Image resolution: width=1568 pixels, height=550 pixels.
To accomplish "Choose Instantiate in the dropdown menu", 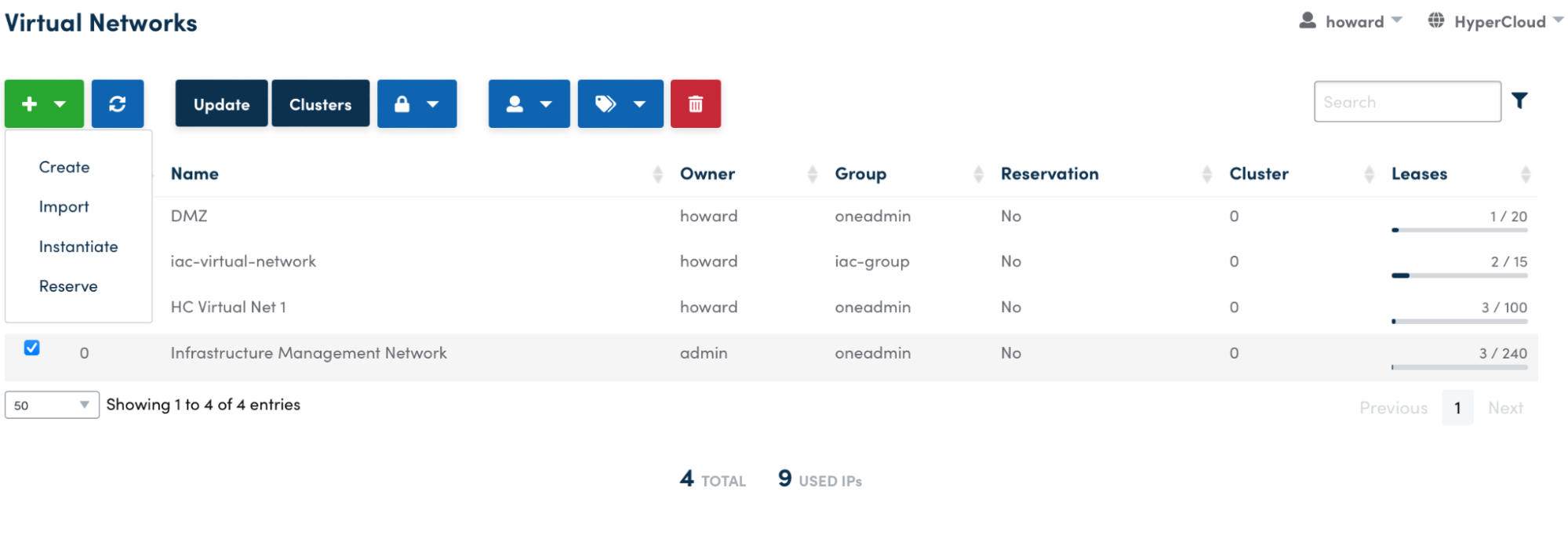I will point(78,246).
